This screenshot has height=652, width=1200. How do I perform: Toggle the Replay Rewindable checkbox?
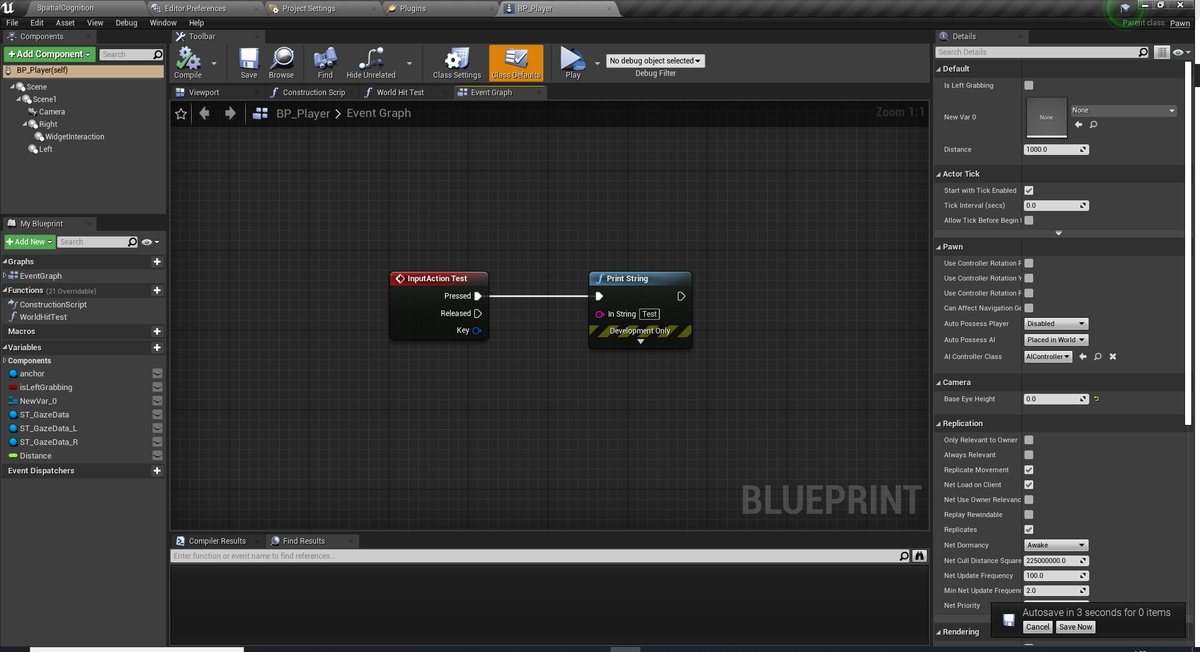point(1029,515)
